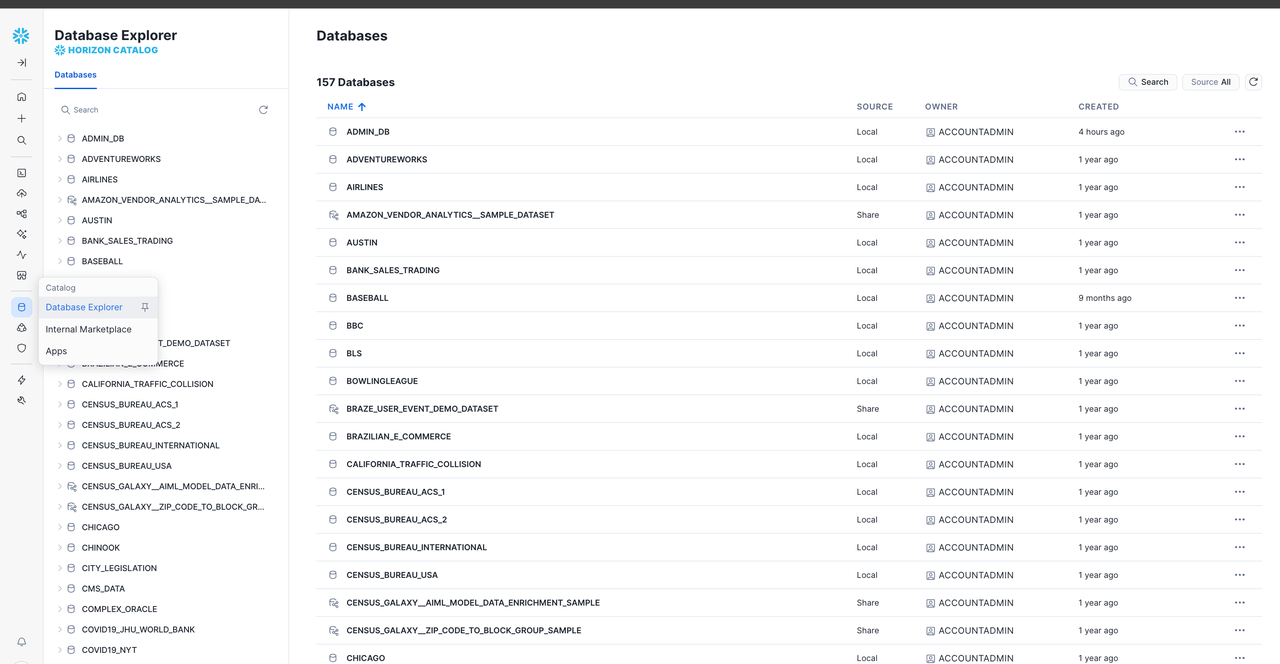
Task: Sort by the CREATED column header
Action: tap(1098, 107)
